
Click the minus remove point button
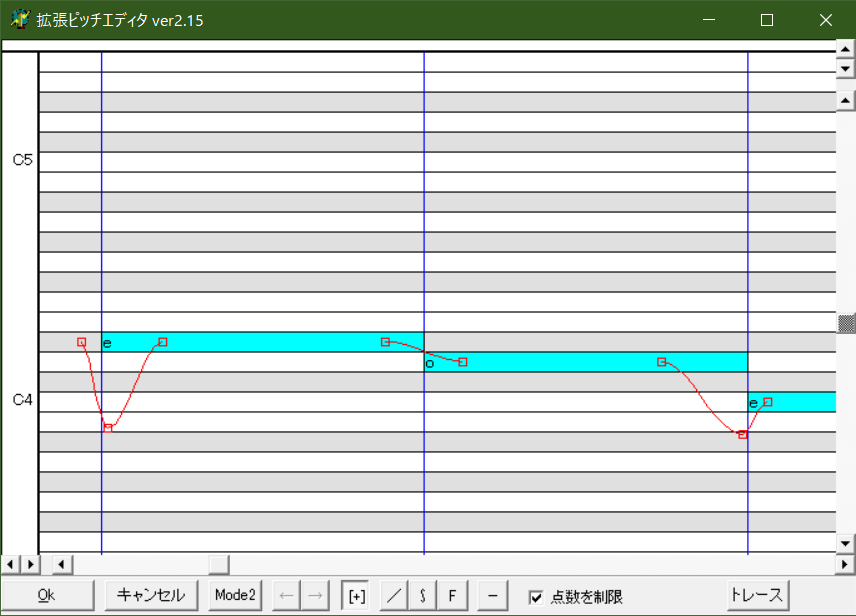[x=492, y=595]
